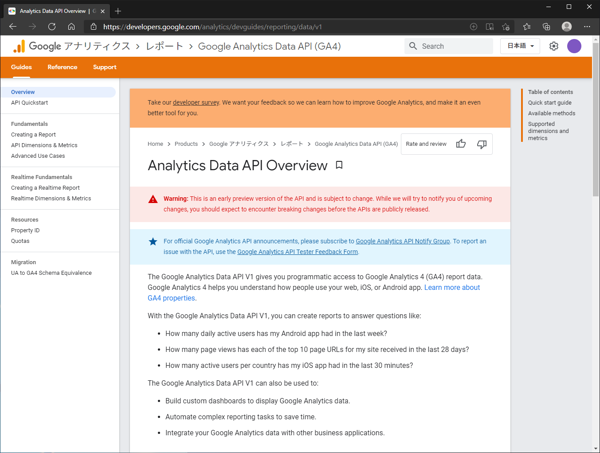
Task: Bookmark the page via the title bookmark icon
Action: click(339, 165)
